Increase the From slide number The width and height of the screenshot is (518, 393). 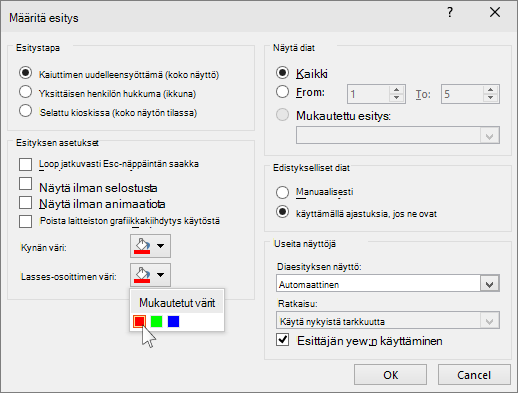[396, 90]
